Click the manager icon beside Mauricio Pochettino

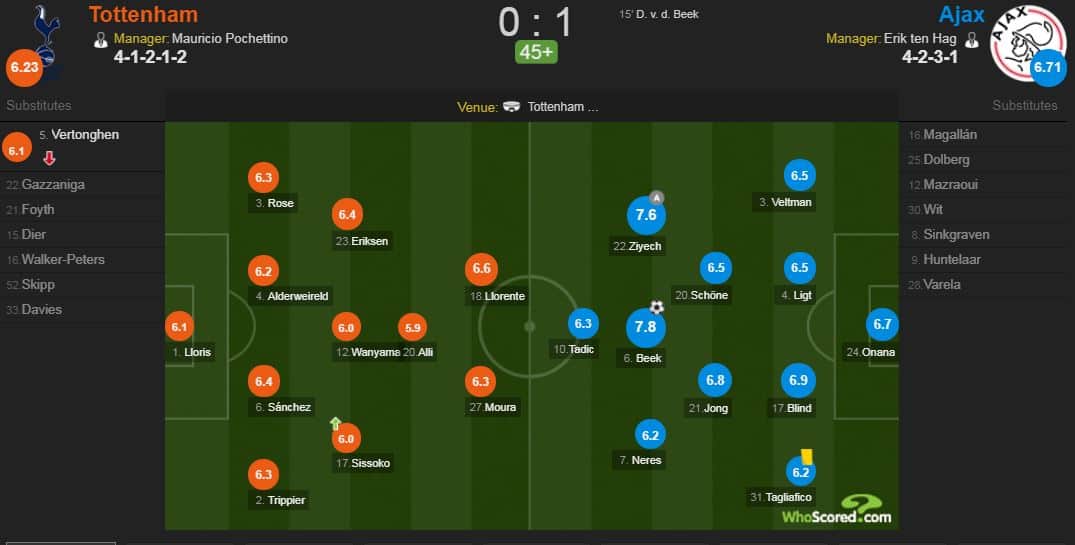101,40
